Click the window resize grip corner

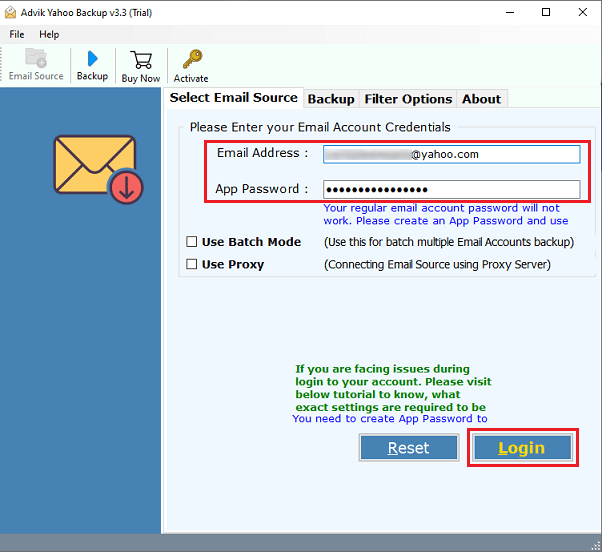click(596, 546)
